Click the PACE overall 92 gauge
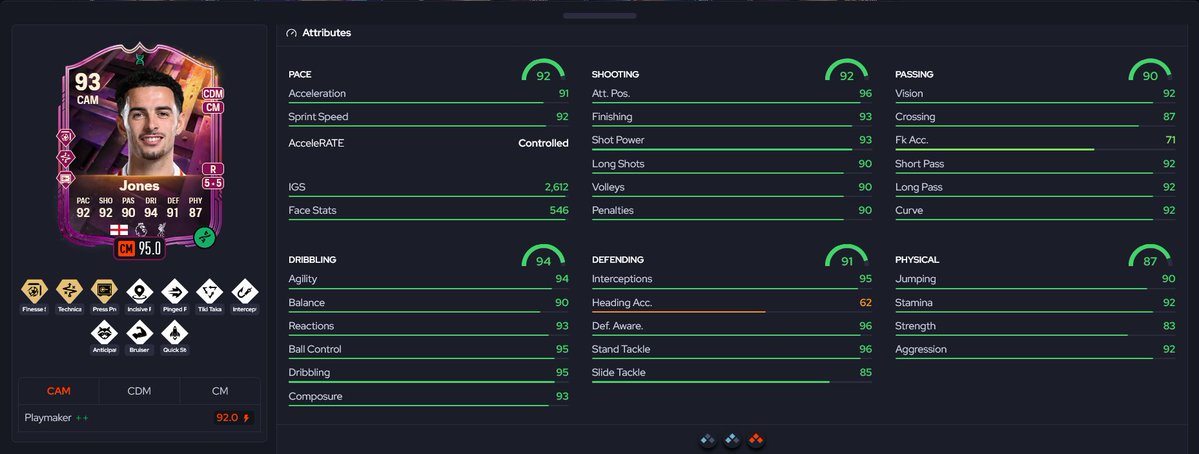The width and height of the screenshot is (1199, 454). tap(543, 71)
